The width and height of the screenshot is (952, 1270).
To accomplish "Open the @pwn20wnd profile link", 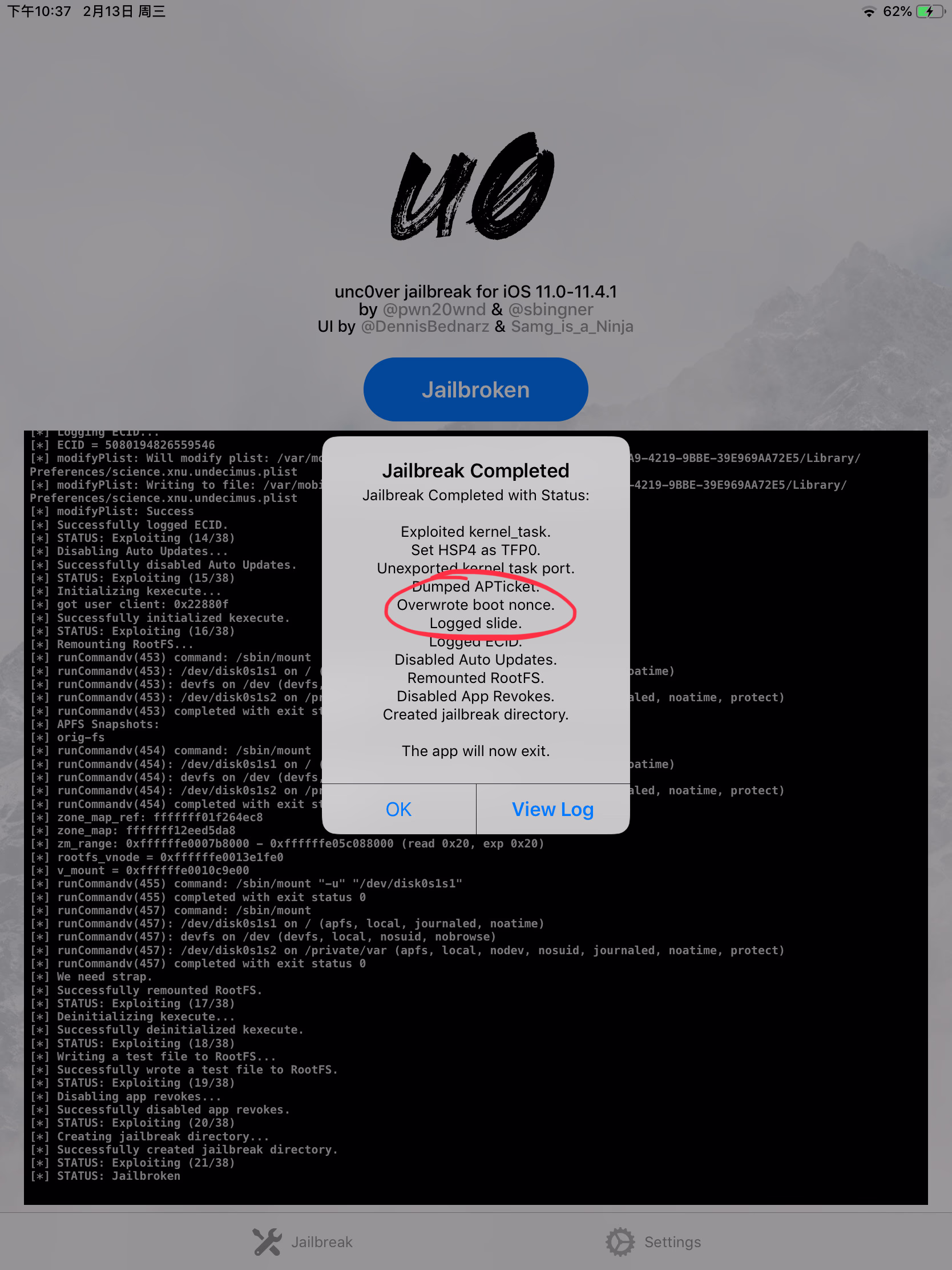I will click(x=434, y=309).
